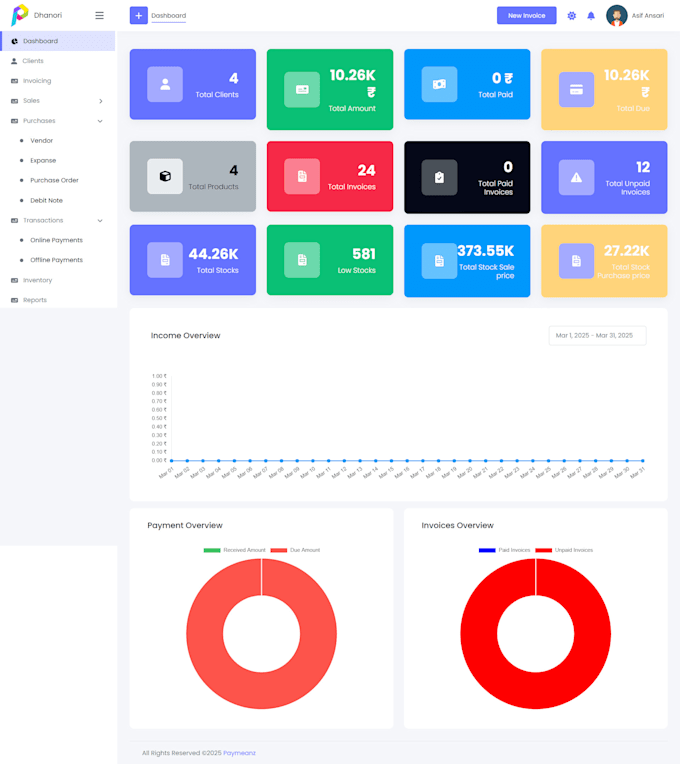This screenshot has height=764, width=680.
Task: Open Clients in the sidebar
Action: [x=57, y=61]
